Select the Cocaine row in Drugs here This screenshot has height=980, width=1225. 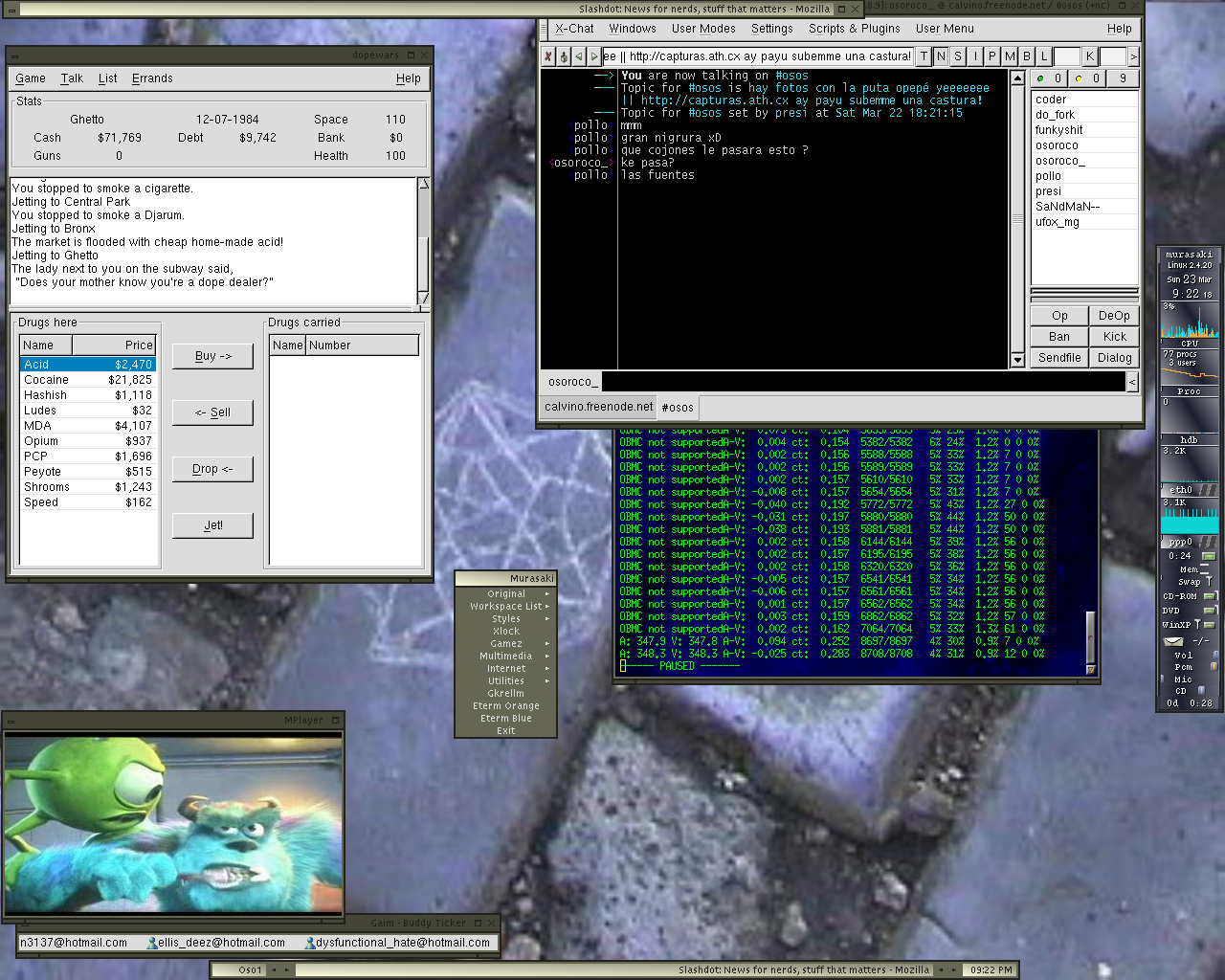coord(88,380)
